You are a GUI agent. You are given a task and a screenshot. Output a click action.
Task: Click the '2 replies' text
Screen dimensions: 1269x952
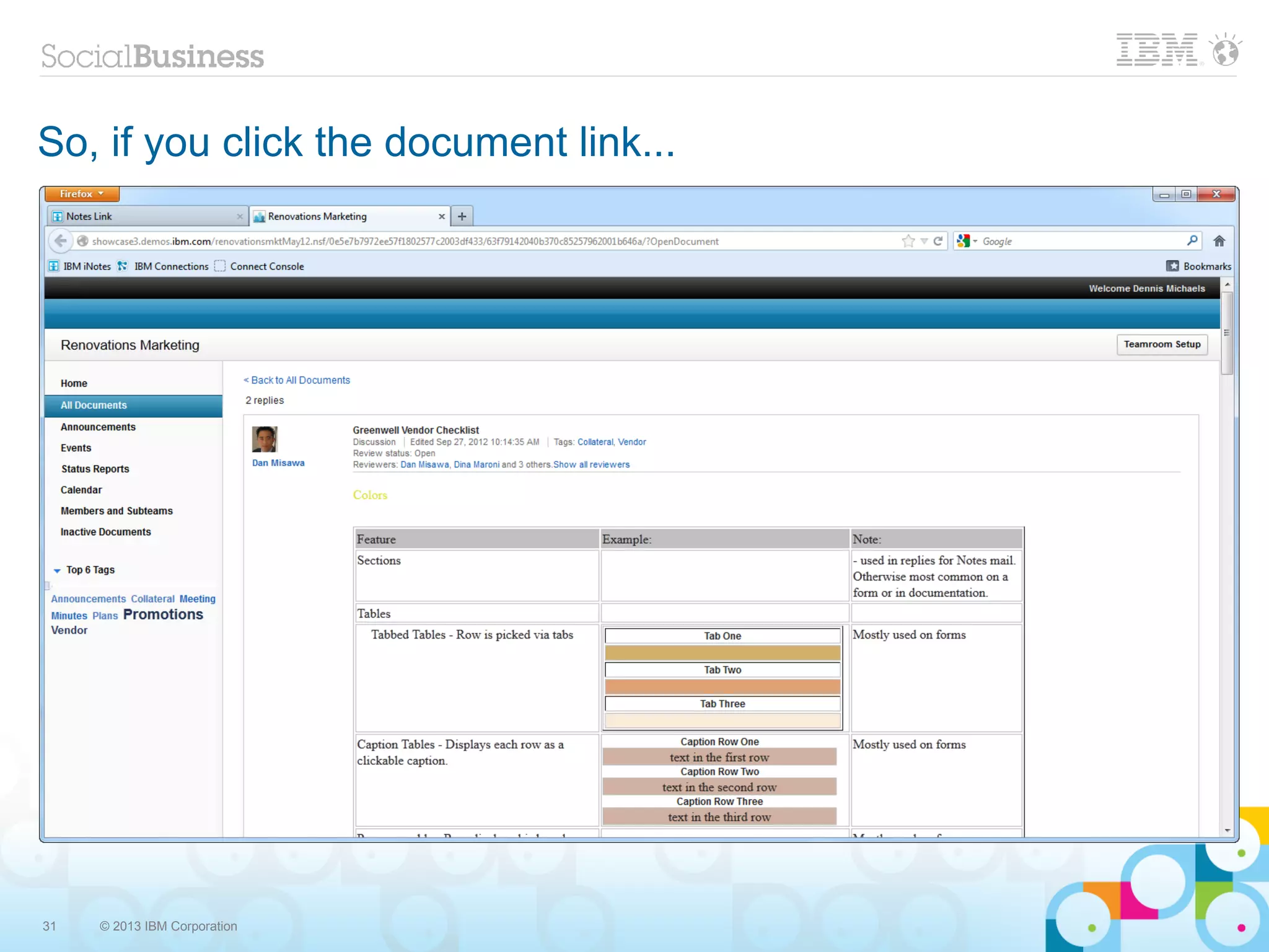(265, 401)
